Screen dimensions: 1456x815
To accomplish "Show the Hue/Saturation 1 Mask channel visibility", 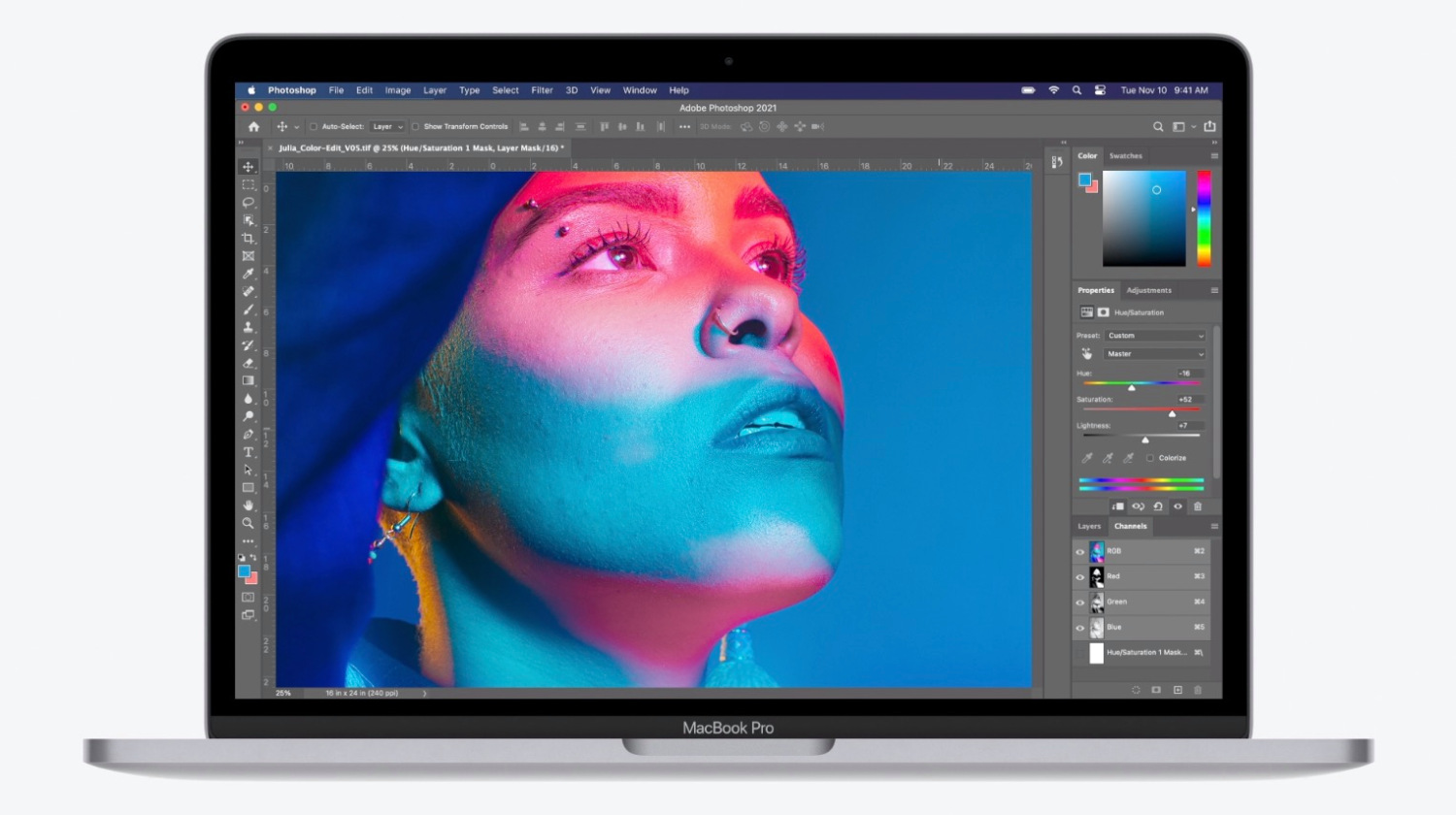I will click(1079, 653).
